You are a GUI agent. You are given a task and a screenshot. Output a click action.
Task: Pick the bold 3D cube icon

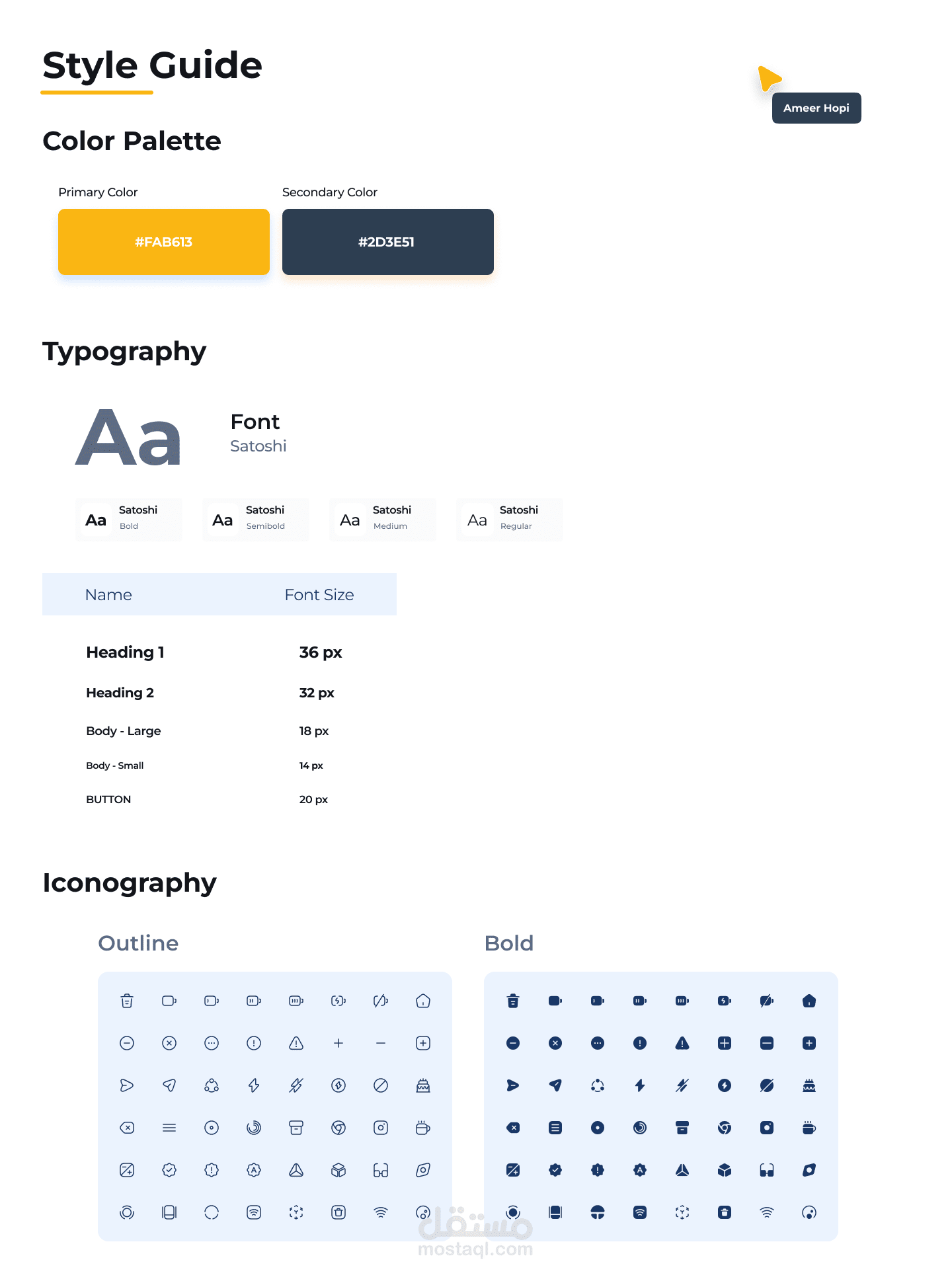point(725,1170)
